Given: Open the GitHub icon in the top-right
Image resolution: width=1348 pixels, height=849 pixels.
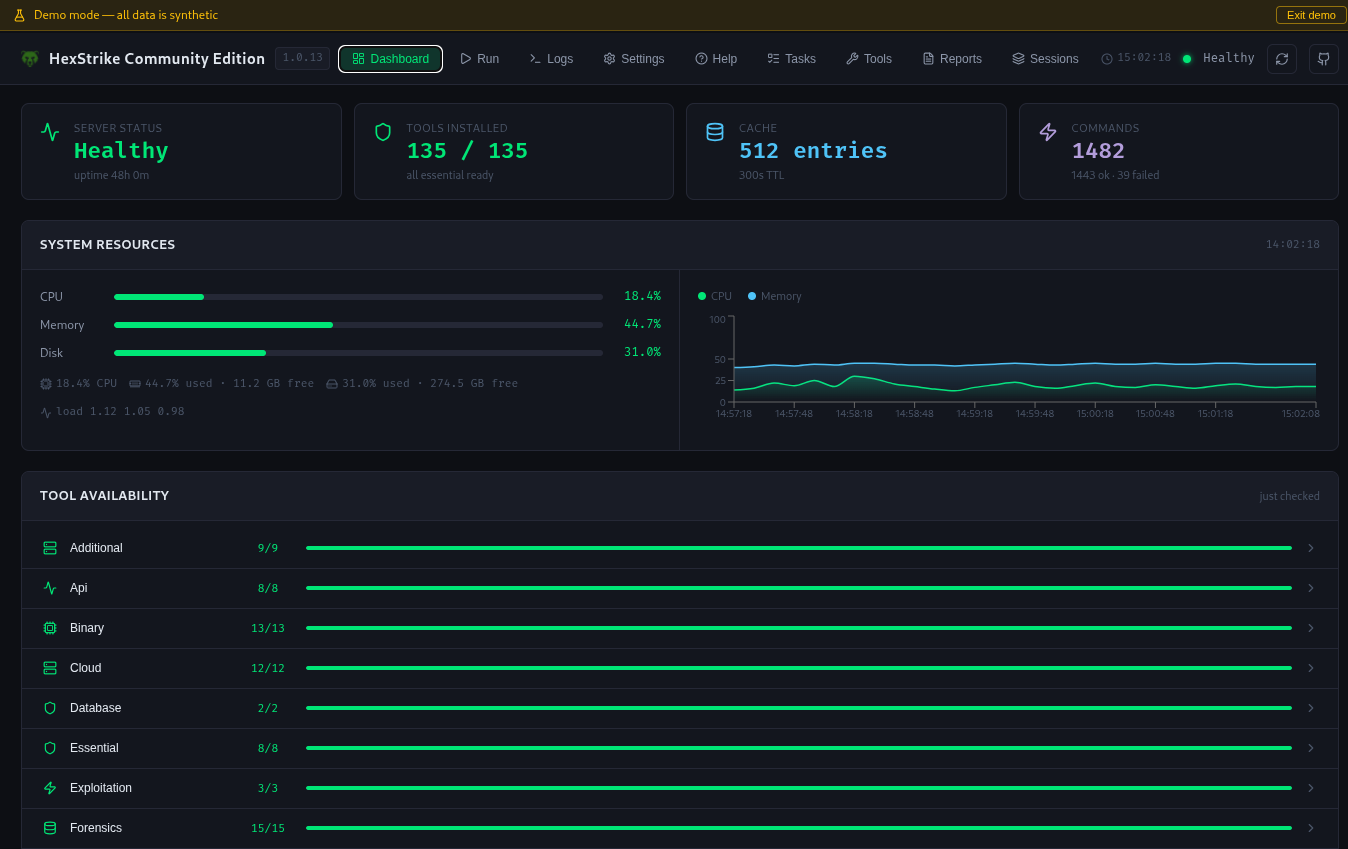Looking at the screenshot, I should pos(1323,59).
